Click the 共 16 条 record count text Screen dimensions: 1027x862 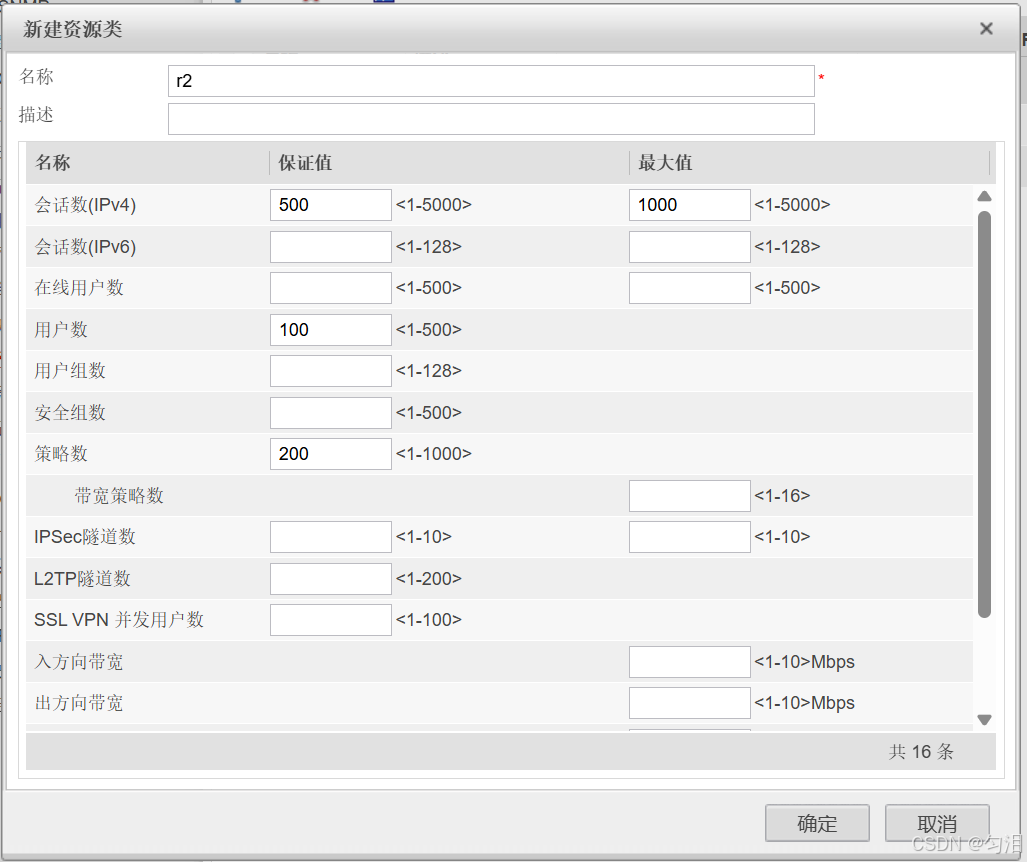click(x=921, y=751)
